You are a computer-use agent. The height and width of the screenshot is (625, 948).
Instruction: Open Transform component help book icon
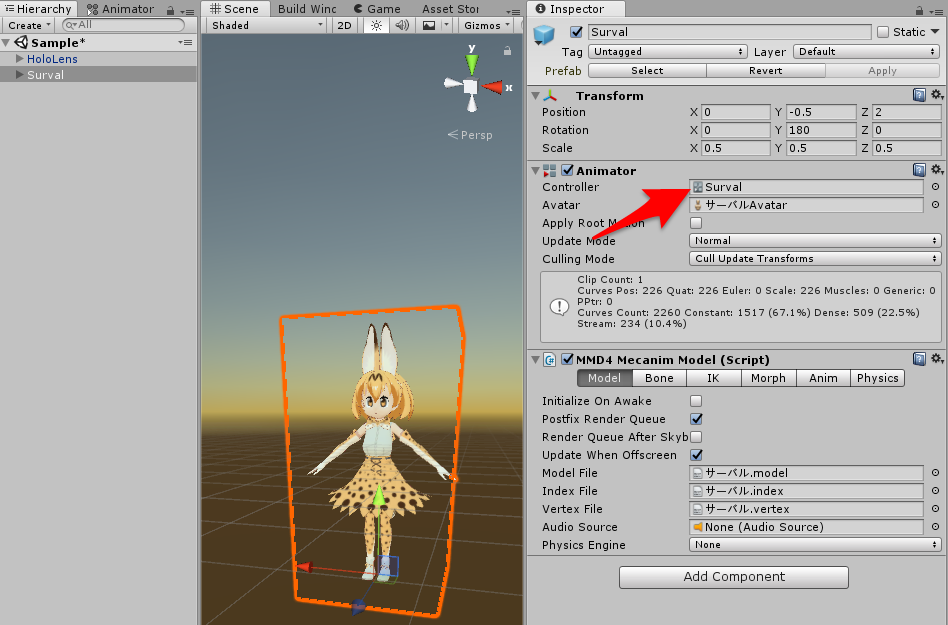[x=919, y=95]
